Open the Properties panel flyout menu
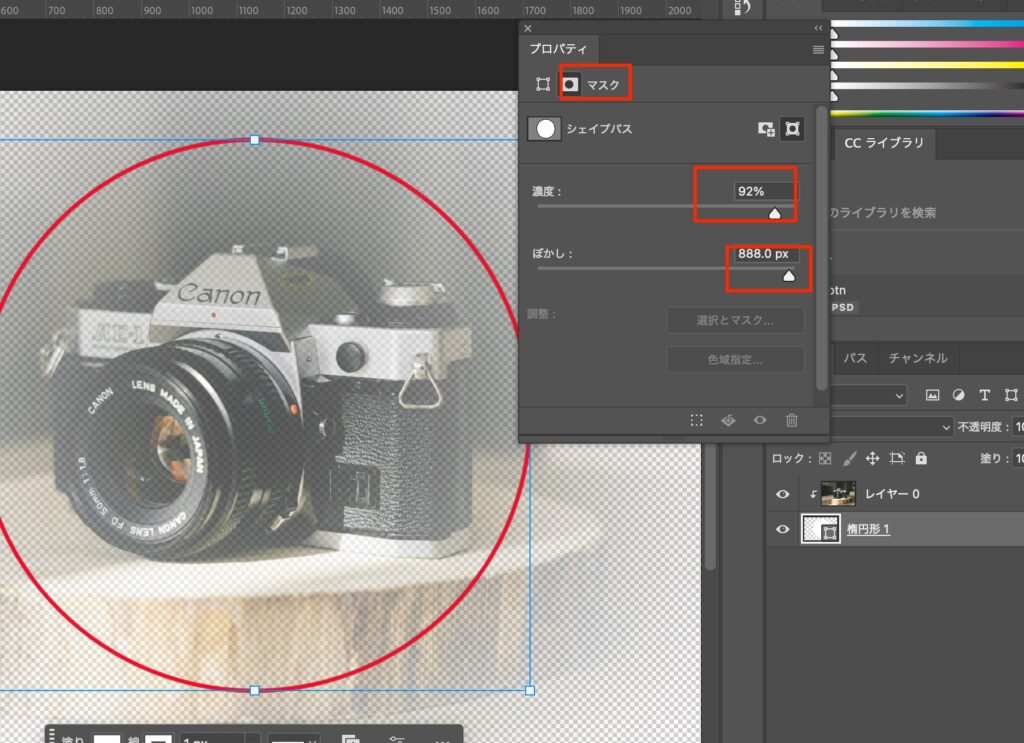 (x=818, y=49)
